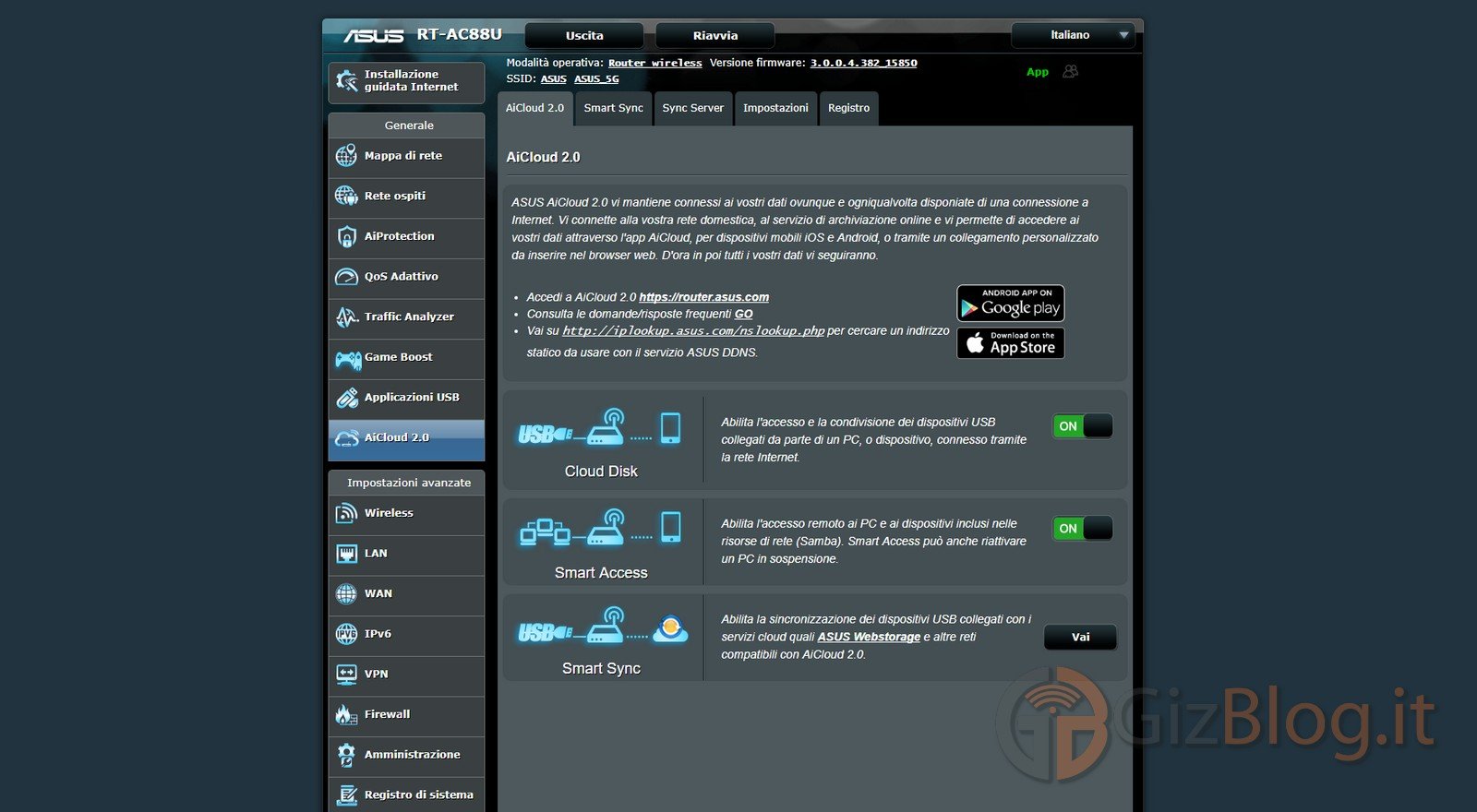This screenshot has width=1477, height=812.
Task: Click the Registro di sistema icon
Action: [x=346, y=794]
